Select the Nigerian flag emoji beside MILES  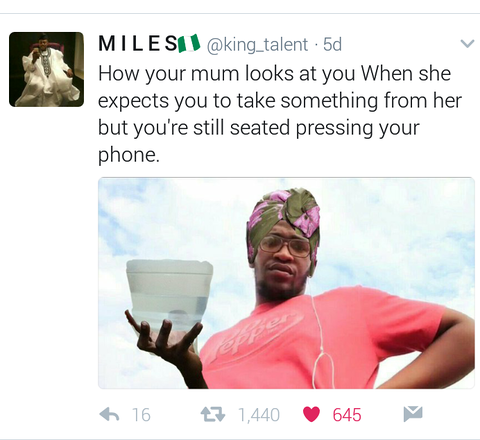coord(189,43)
